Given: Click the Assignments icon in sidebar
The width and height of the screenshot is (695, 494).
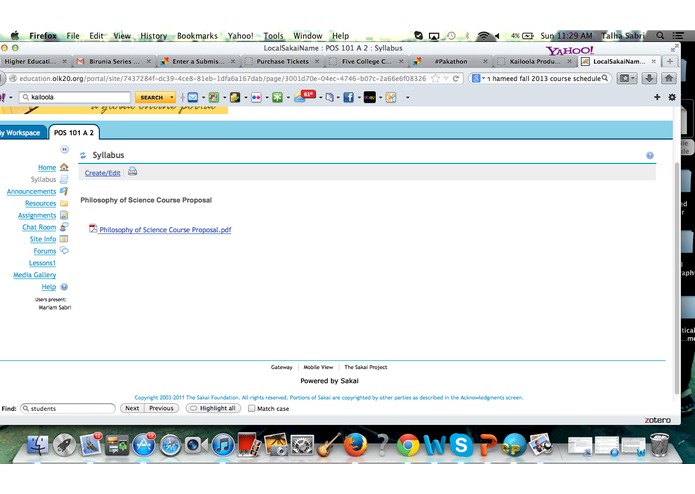Looking at the screenshot, I should click(x=64, y=215).
